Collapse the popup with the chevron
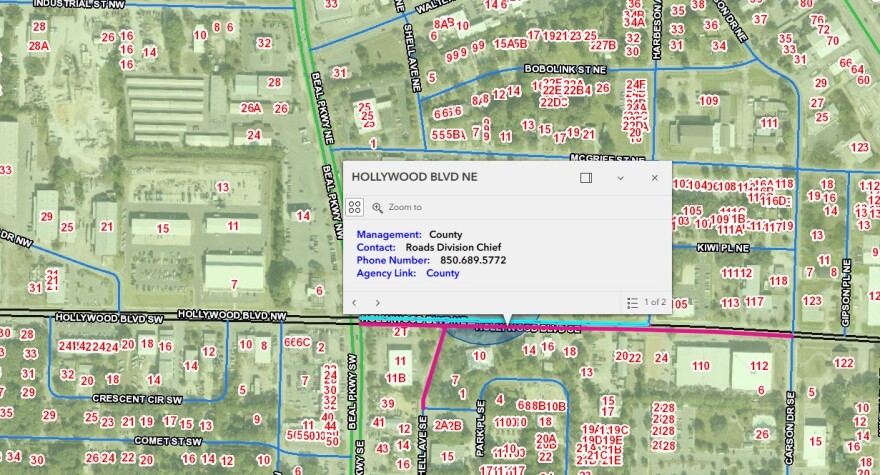Viewport: 880px width, 475px height. 620,178
